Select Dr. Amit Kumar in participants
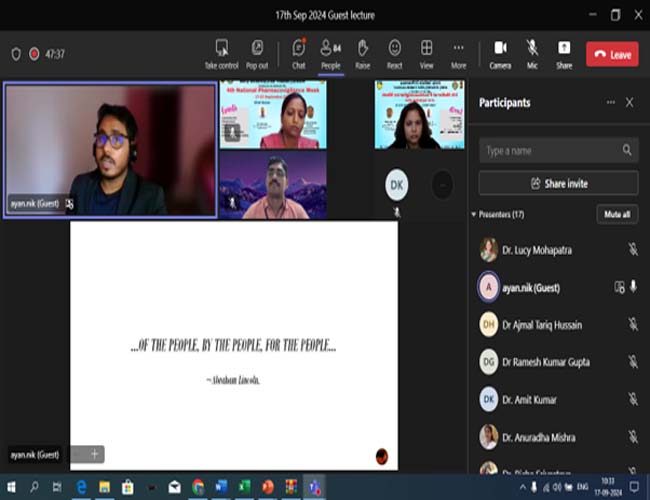Image resolution: width=650 pixels, height=500 pixels. coord(558,400)
